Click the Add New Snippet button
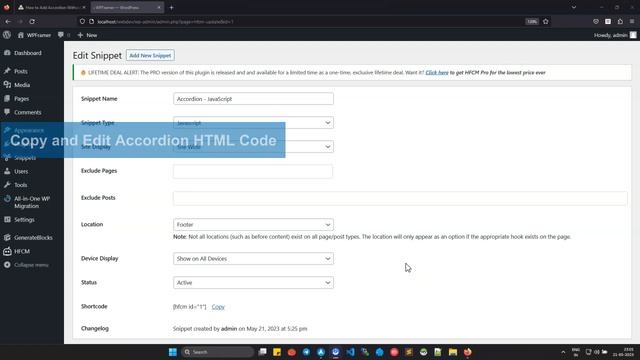 click(150, 55)
